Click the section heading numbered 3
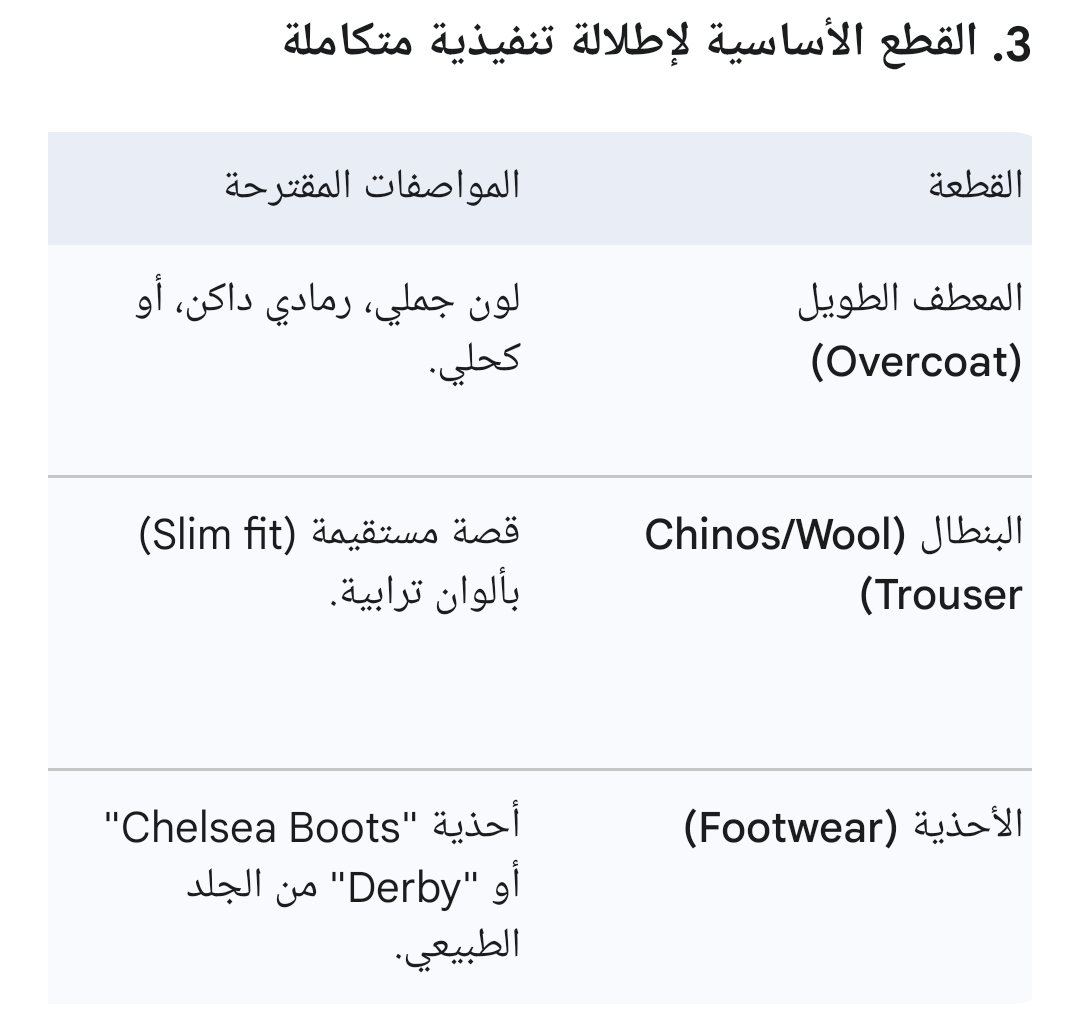1080x1027 pixels. pos(655,45)
